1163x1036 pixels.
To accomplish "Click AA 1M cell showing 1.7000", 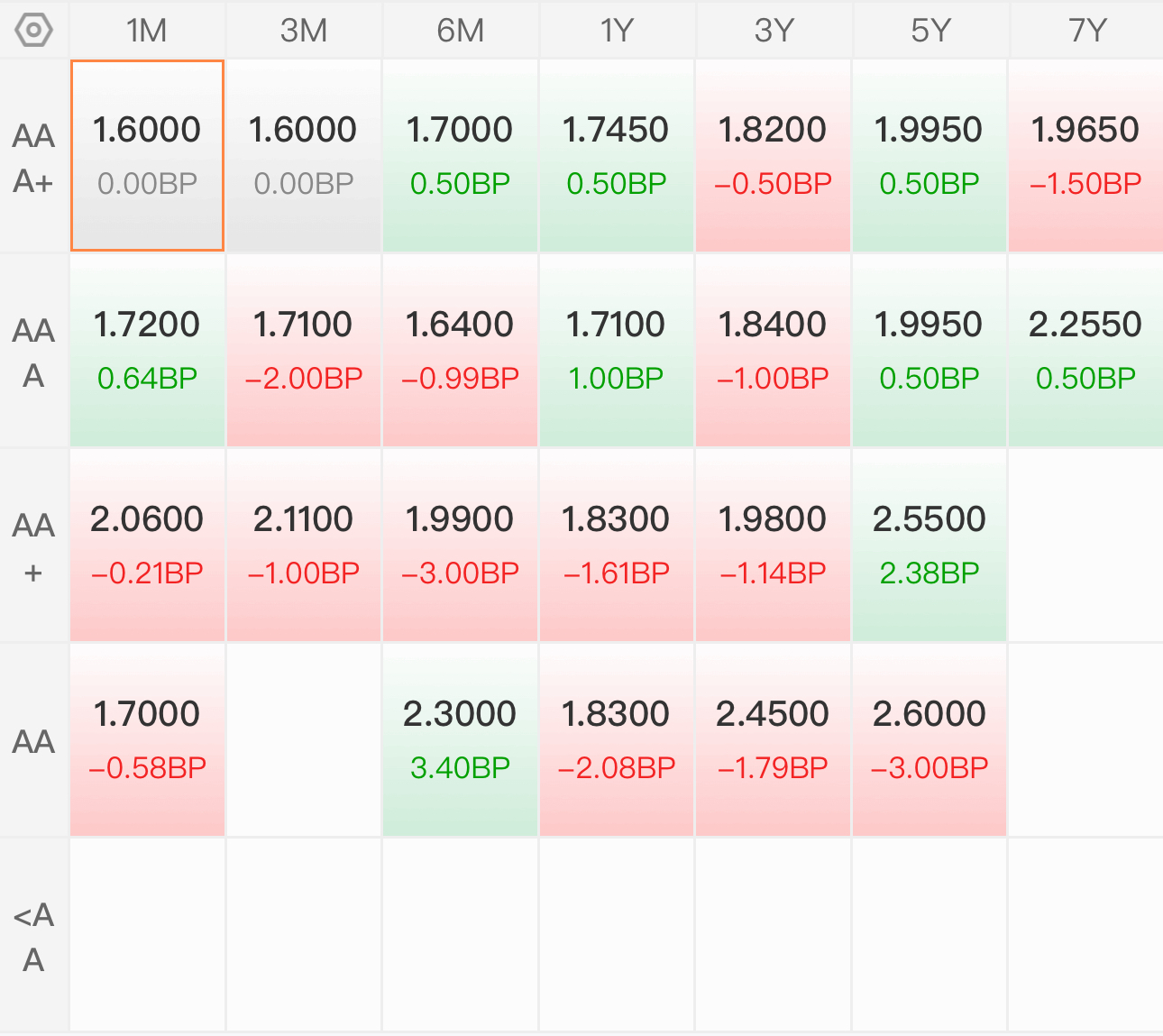I will click(x=147, y=740).
